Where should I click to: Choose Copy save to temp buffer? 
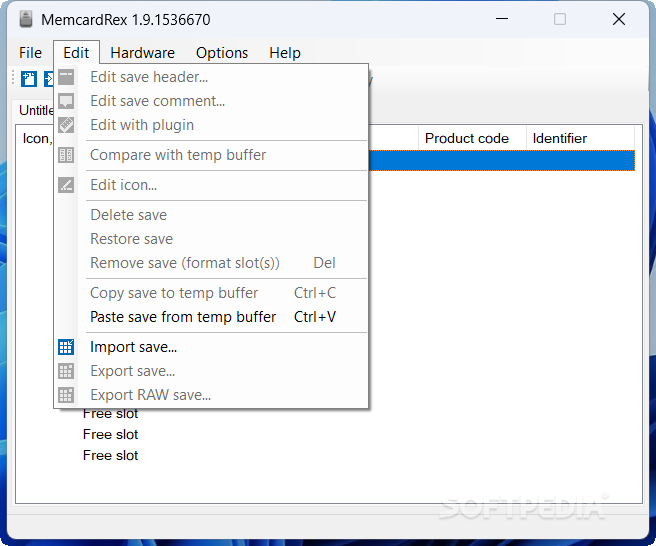(211, 293)
